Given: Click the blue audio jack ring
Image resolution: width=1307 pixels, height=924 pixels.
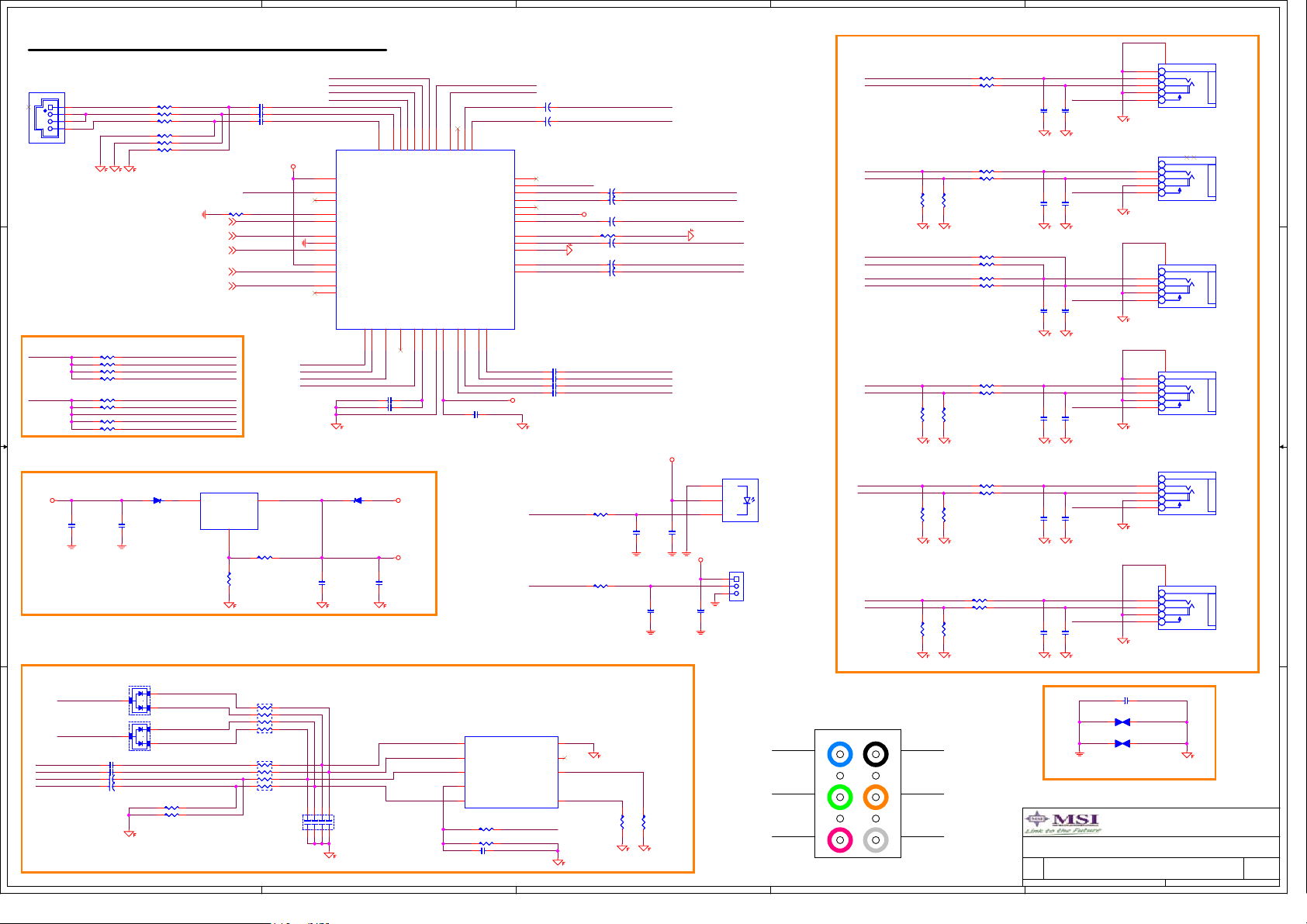Looking at the screenshot, I should pyautogui.click(x=840, y=754).
